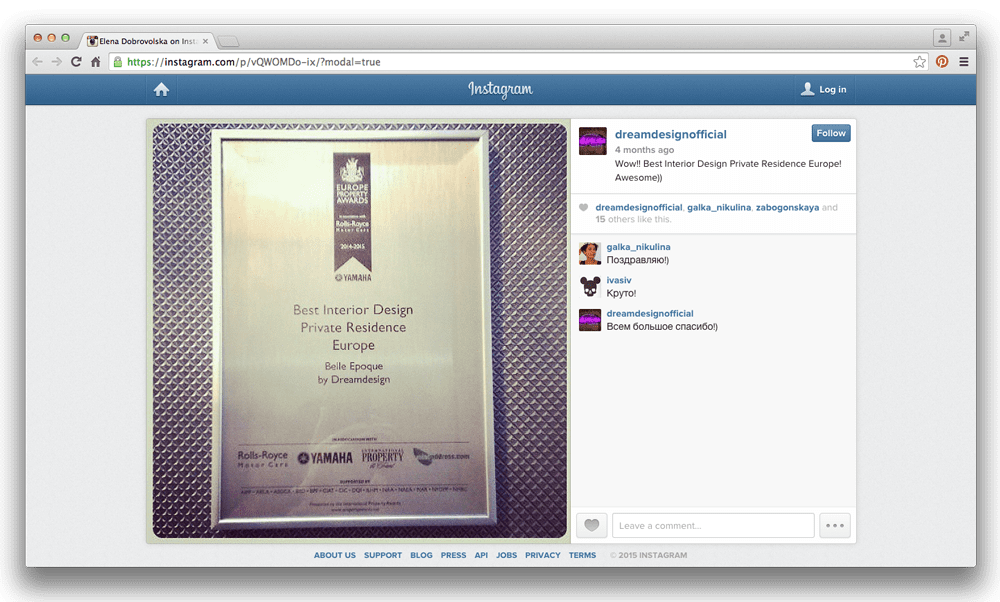
Task: Open API footer link
Action: pyautogui.click(x=481, y=555)
